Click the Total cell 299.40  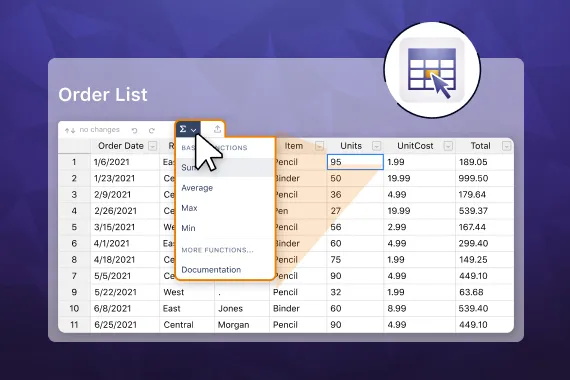click(485, 243)
